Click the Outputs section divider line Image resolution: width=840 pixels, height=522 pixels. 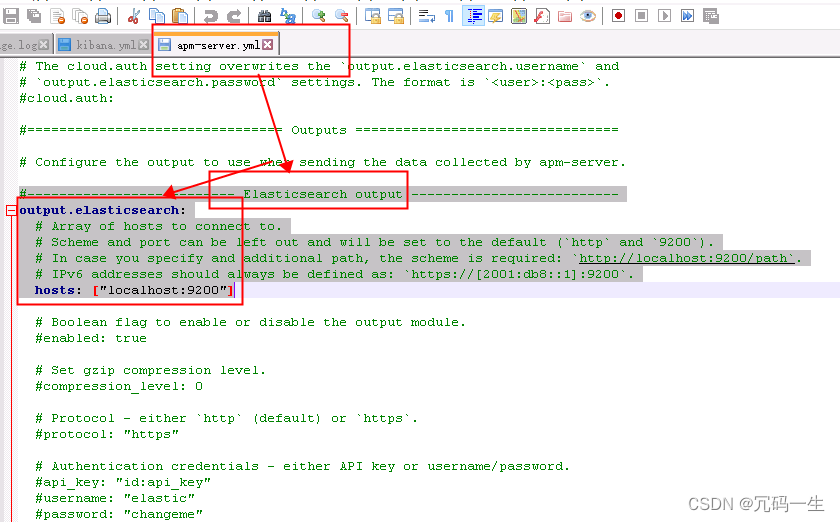point(319,130)
